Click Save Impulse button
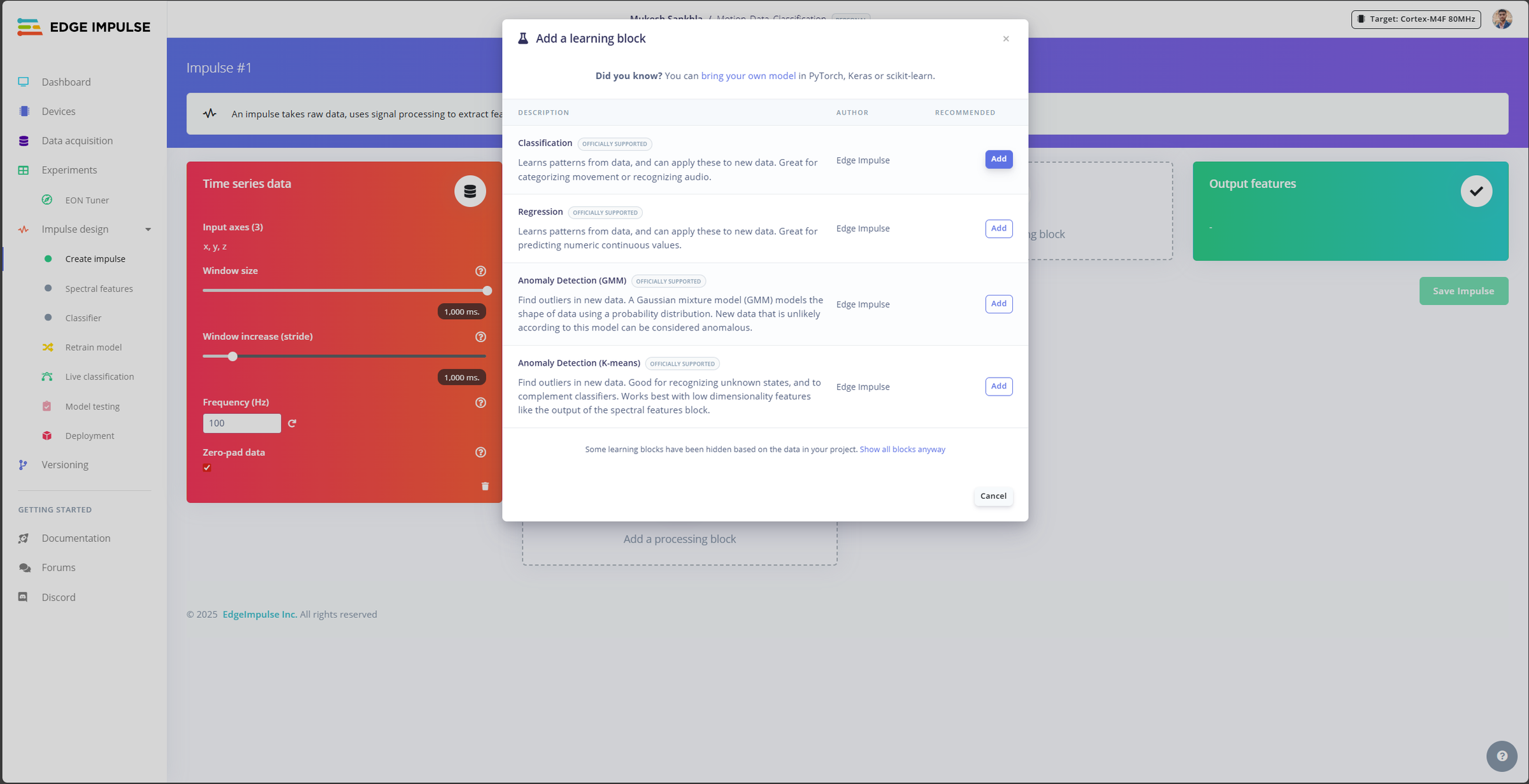Screen dimensions: 1529x784 click(1463, 291)
